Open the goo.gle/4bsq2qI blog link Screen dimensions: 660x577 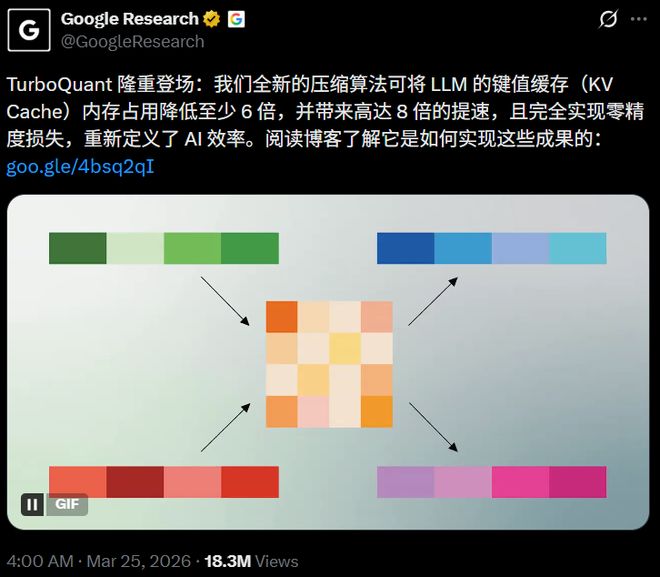(80, 166)
